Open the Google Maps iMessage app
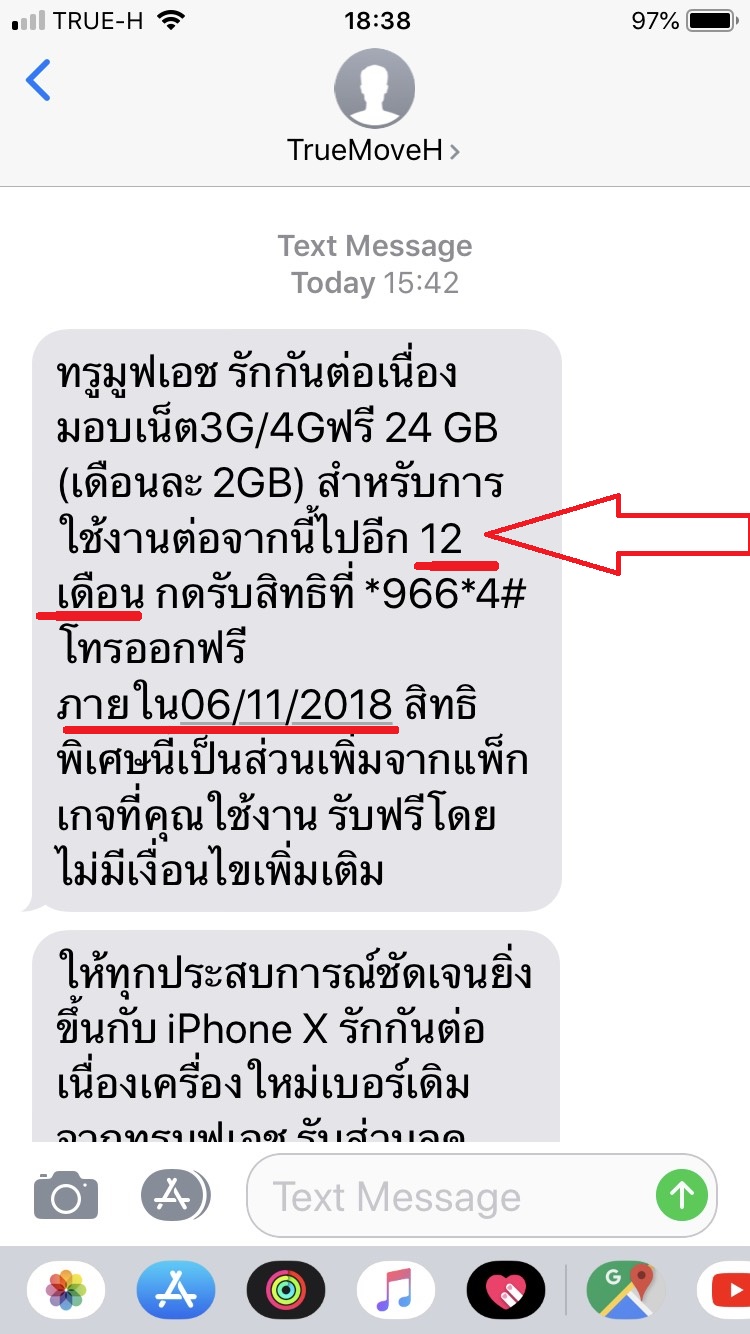Viewport: 750px width, 1334px height. point(626,1290)
